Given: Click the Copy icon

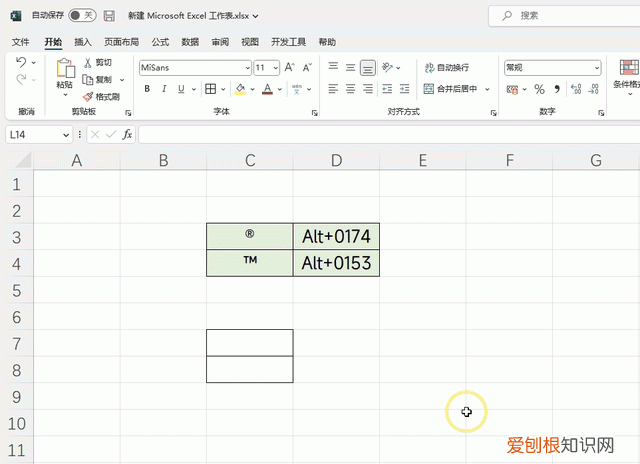Looking at the screenshot, I should 87,80.
